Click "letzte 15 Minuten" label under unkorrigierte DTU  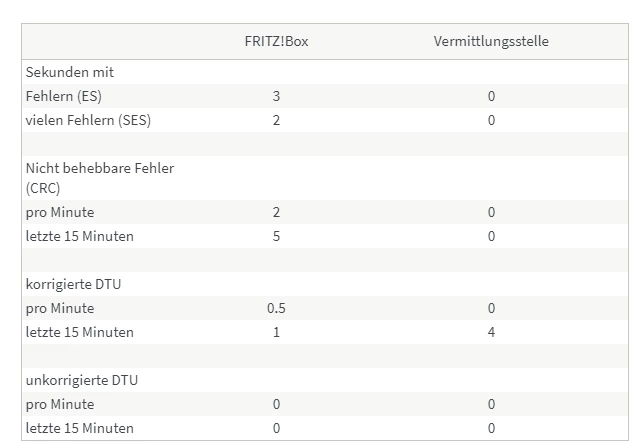pyautogui.click(x=79, y=428)
